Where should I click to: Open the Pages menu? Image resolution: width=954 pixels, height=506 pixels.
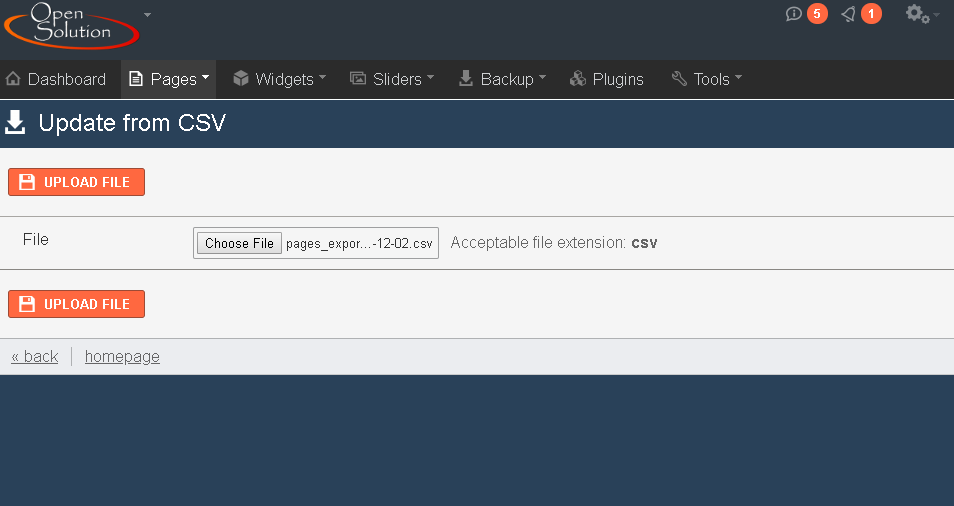(169, 79)
